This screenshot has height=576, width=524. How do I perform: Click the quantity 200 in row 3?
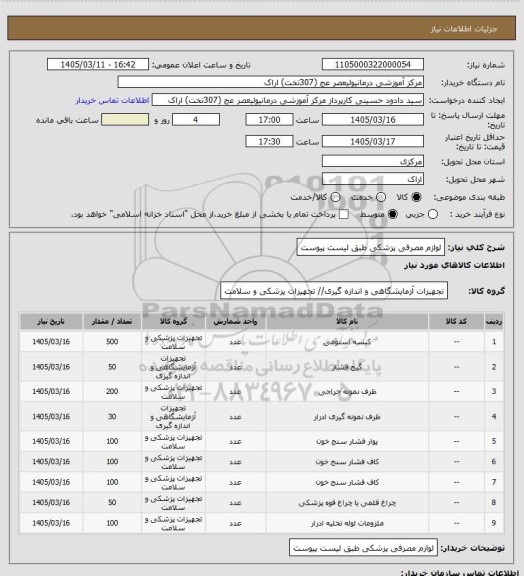(112, 392)
